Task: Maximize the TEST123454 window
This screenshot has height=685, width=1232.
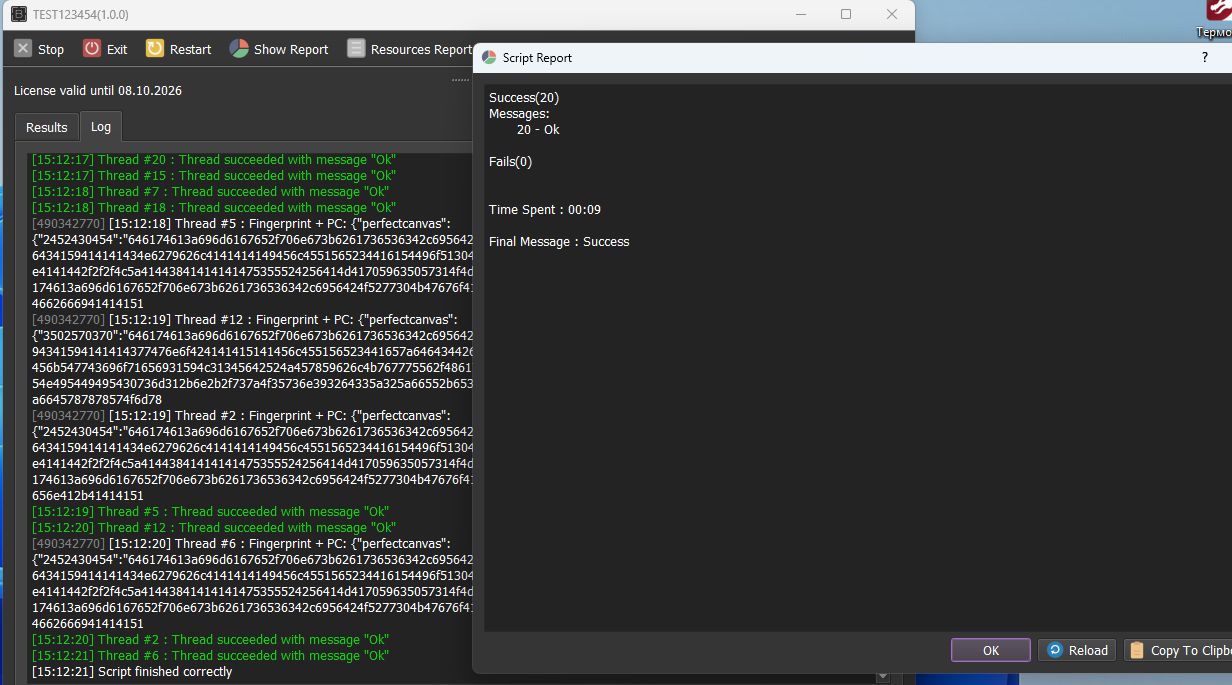Action: 846,15
